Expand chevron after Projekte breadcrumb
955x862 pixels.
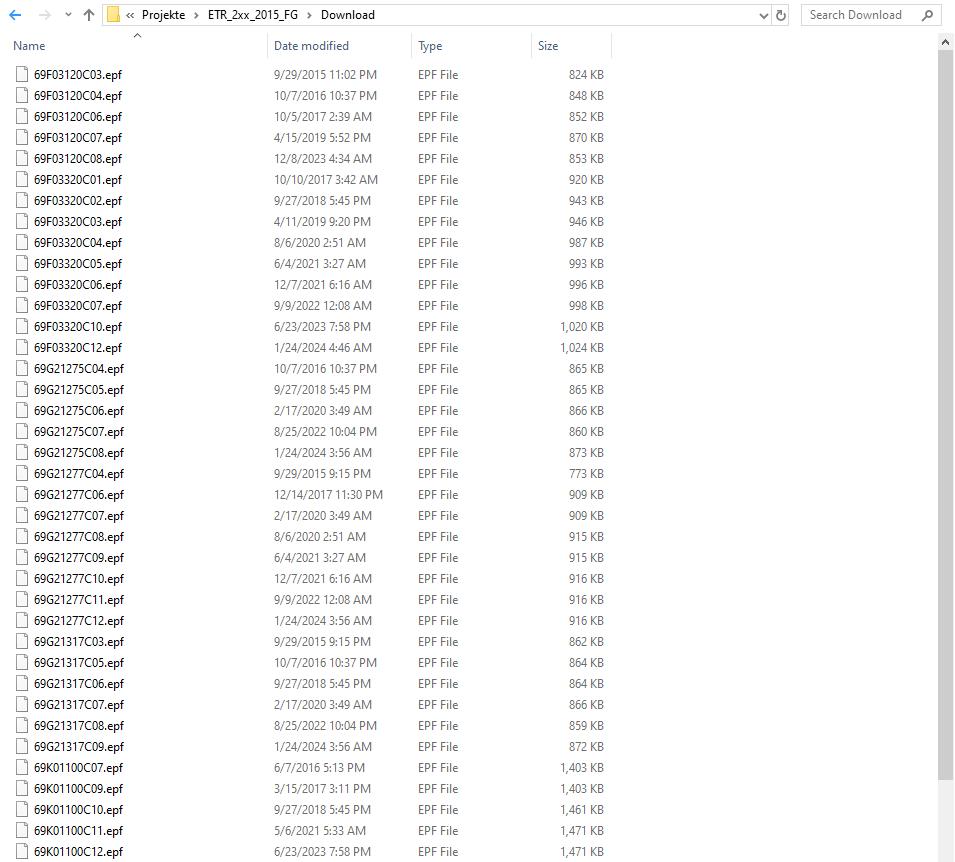(196, 15)
